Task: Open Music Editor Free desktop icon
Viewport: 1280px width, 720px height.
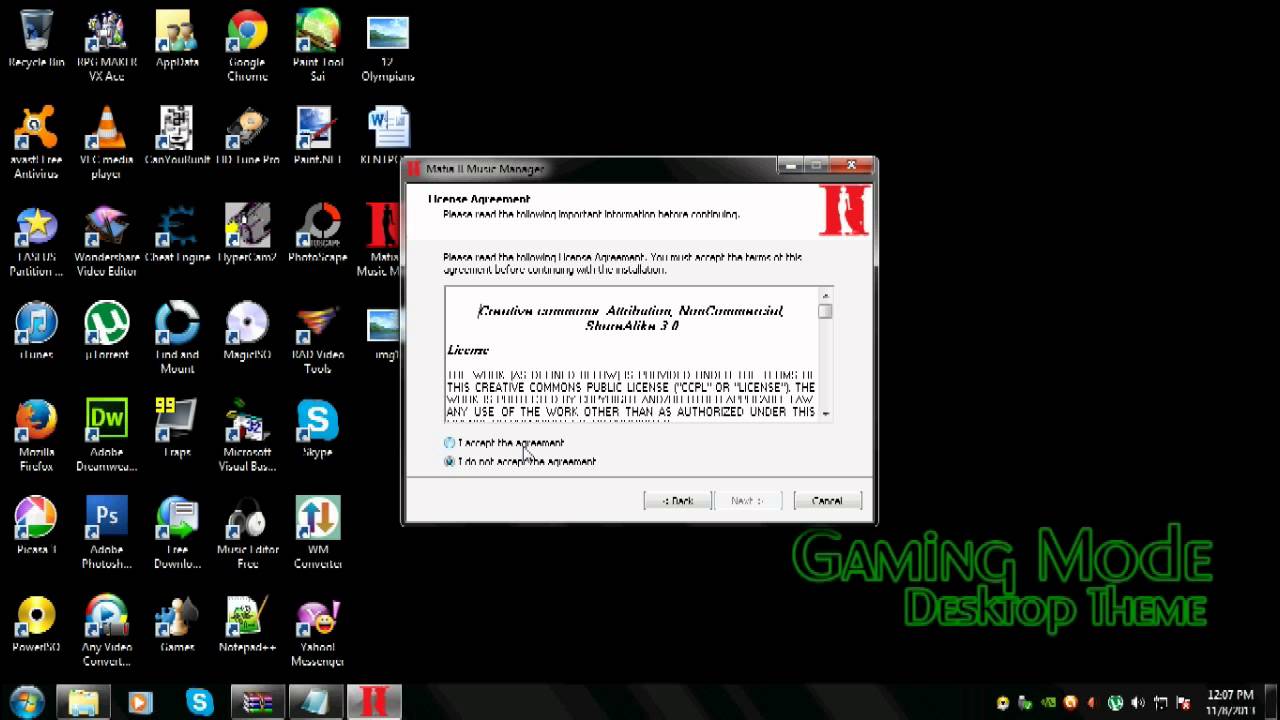Action: tap(247, 533)
